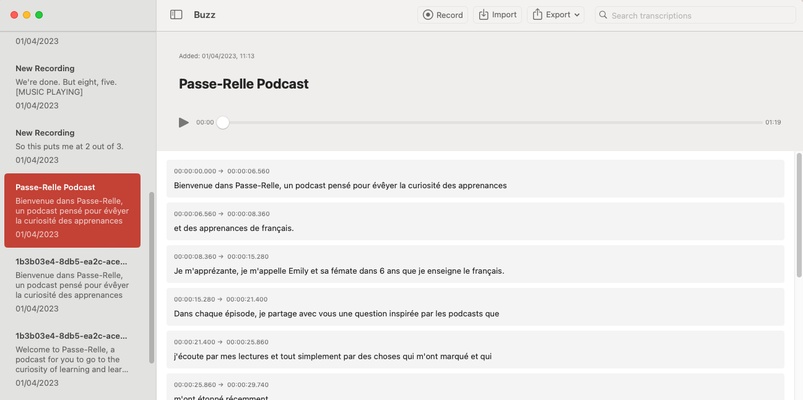Click segment "et des apprenances de français"
803x400 pixels.
475,221
